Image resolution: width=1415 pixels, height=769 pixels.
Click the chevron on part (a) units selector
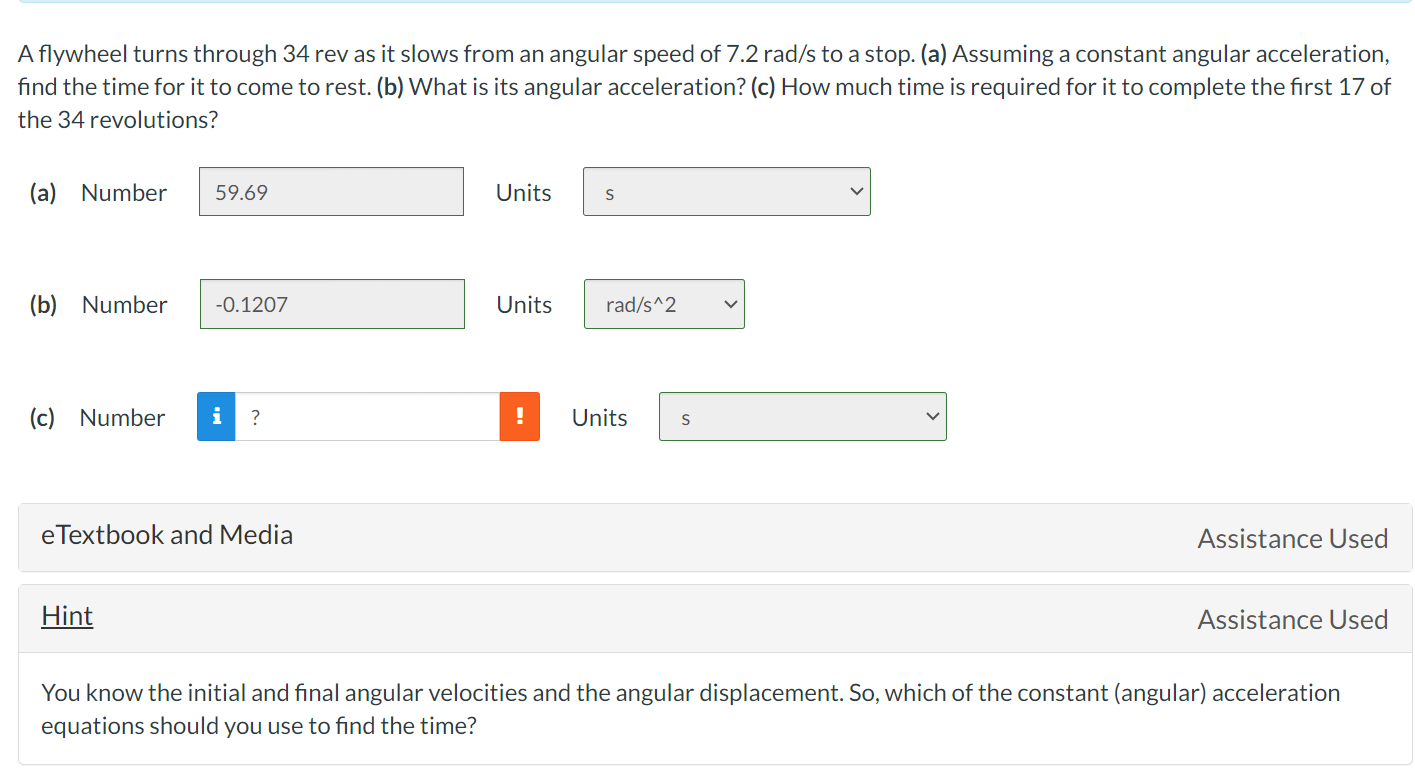click(x=855, y=191)
